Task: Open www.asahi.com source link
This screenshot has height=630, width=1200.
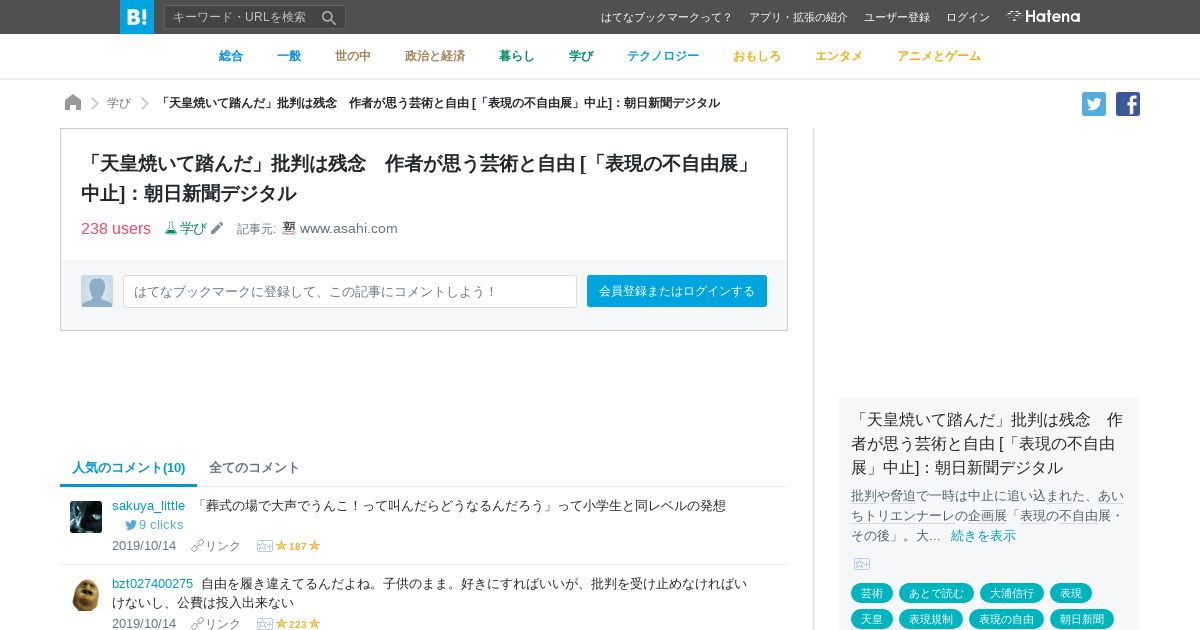Action: click(x=349, y=228)
